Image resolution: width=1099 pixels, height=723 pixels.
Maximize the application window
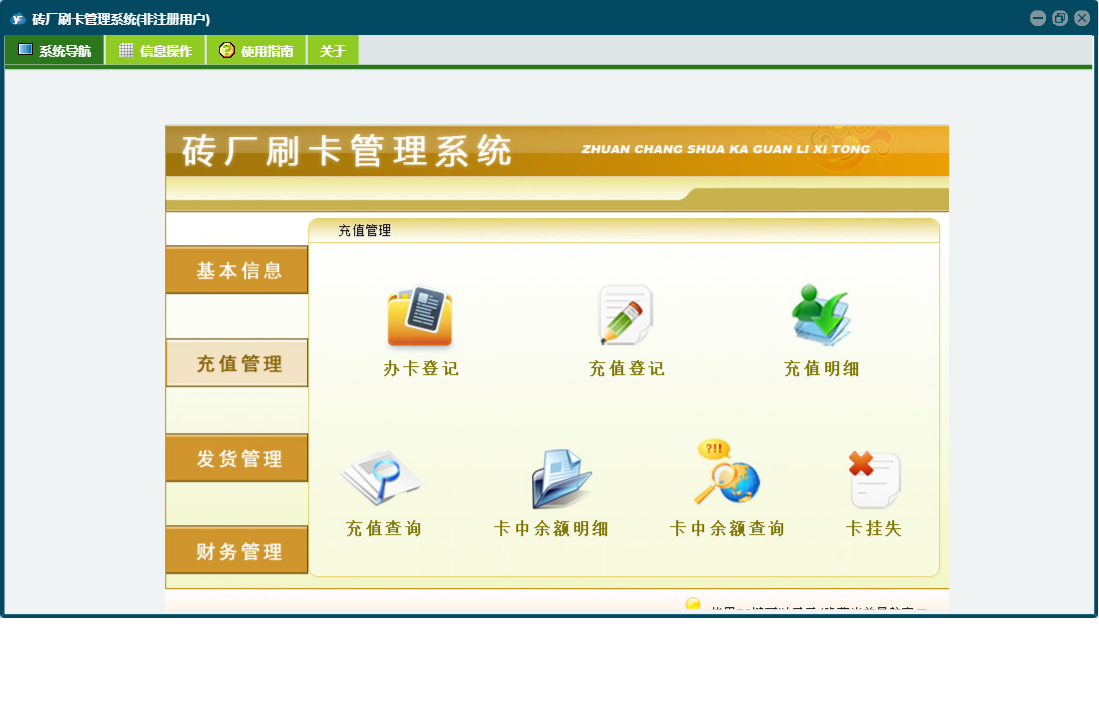tap(1060, 18)
